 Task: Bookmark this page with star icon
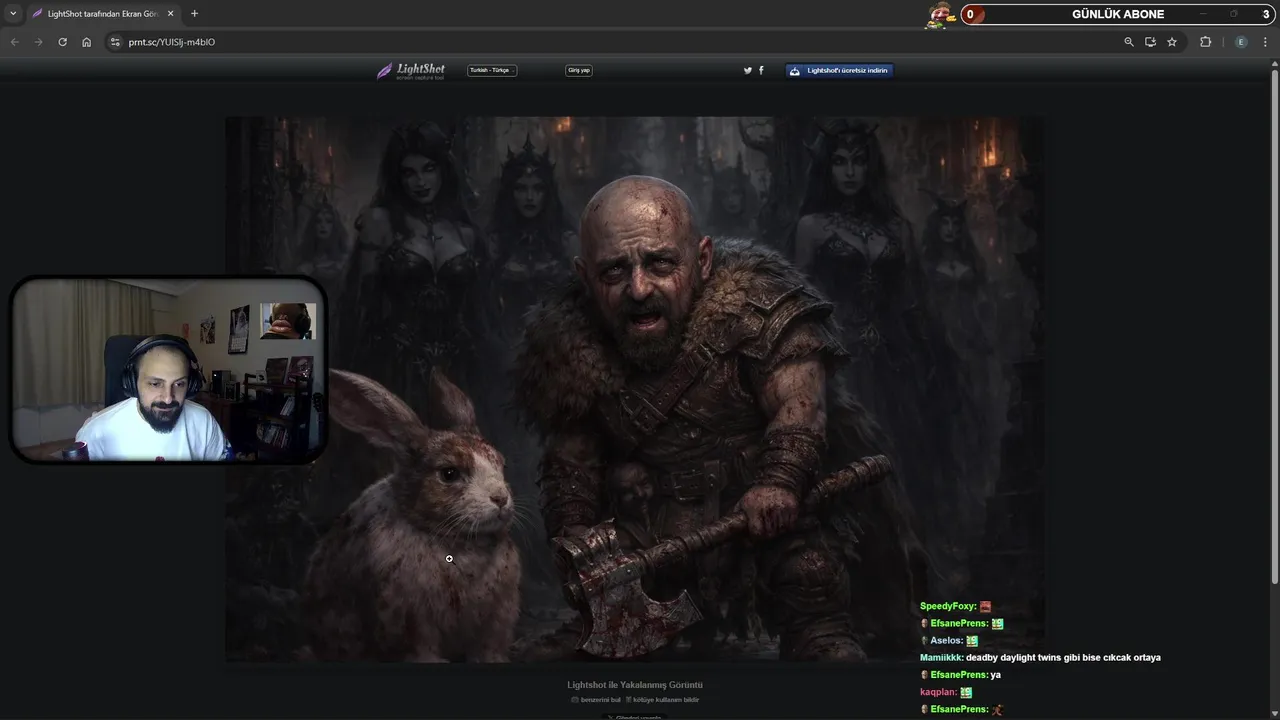[x=1172, y=42]
